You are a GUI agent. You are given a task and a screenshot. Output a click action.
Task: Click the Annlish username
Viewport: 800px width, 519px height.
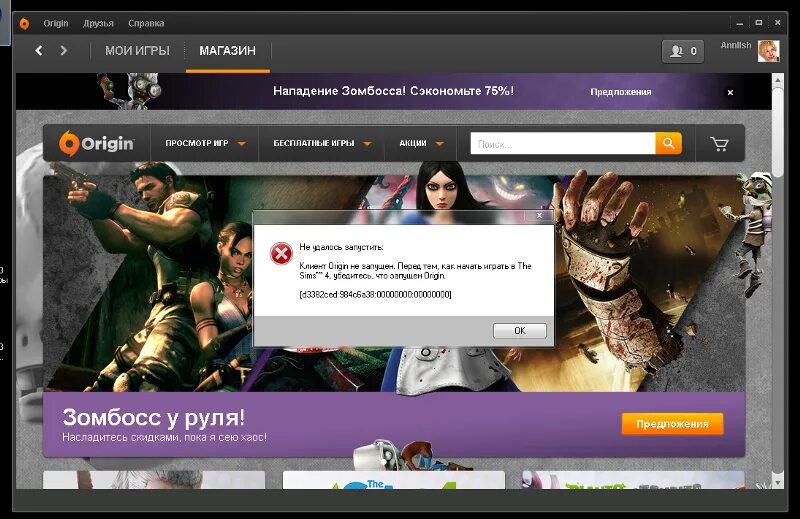click(x=736, y=45)
